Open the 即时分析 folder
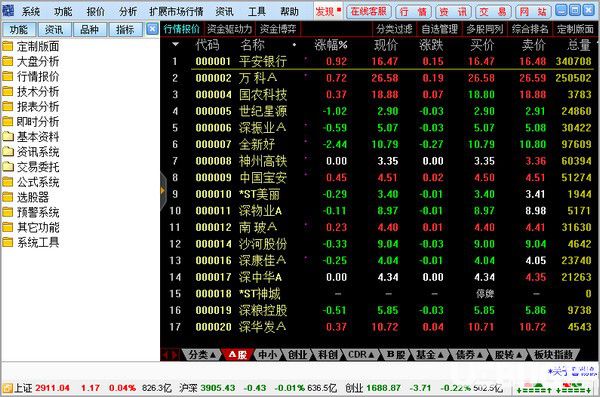600x397 pixels. [x=31, y=122]
